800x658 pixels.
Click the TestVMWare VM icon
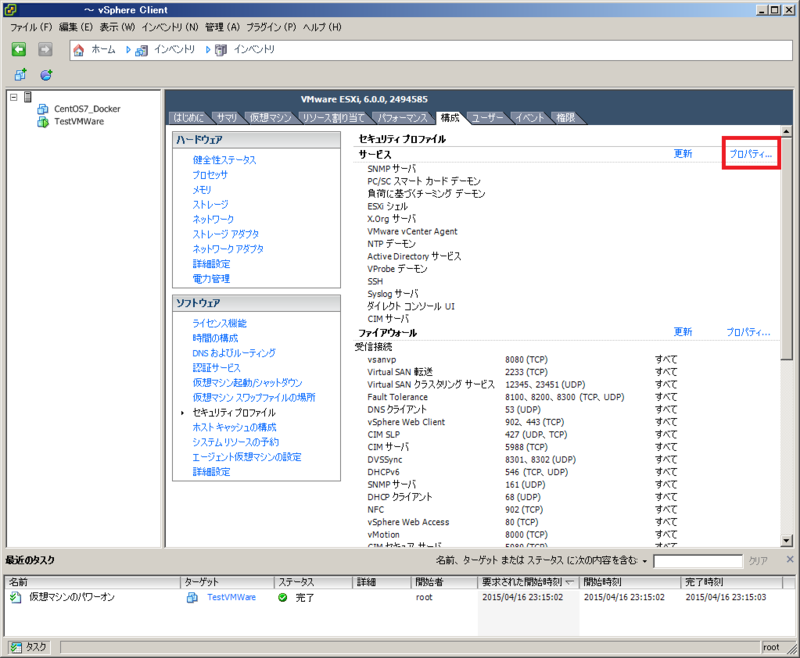[x=43, y=122]
